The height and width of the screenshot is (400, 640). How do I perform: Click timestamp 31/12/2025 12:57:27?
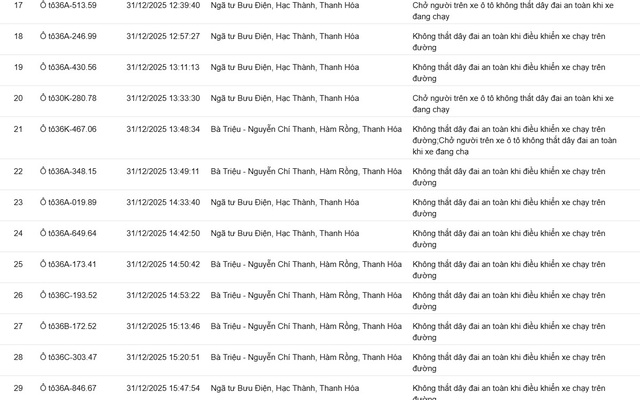[x=163, y=36]
